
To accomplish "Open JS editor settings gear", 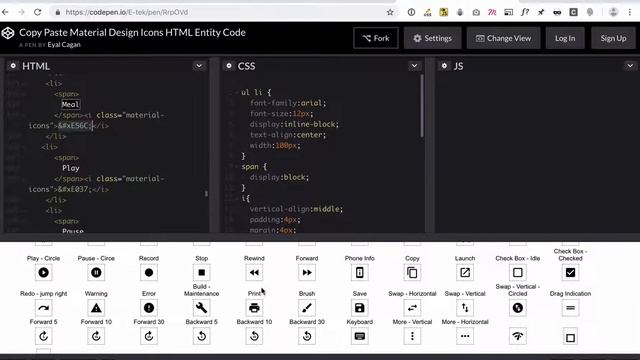I will click(x=444, y=66).
